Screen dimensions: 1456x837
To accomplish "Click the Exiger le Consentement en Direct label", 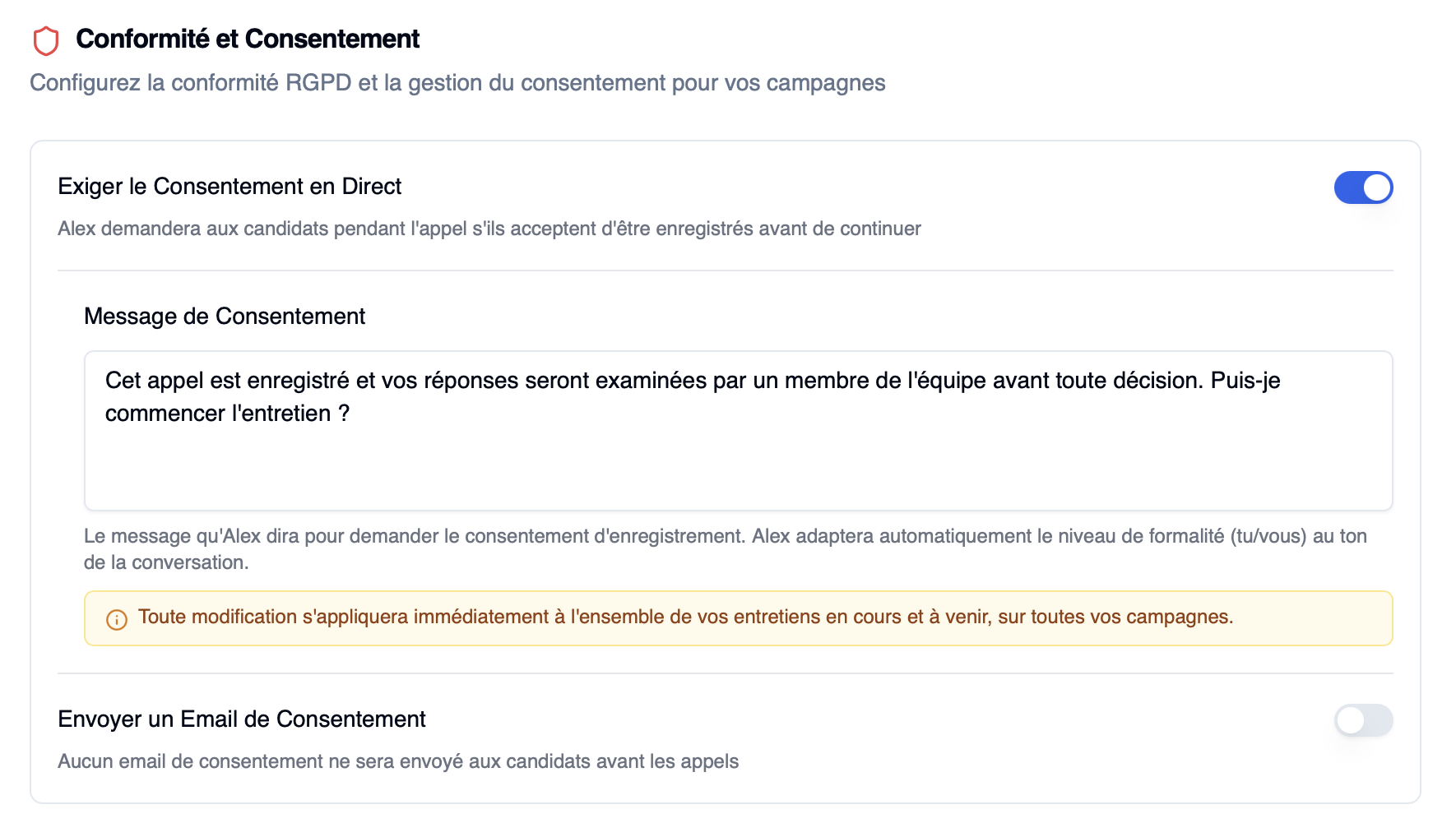I will (x=230, y=187).
